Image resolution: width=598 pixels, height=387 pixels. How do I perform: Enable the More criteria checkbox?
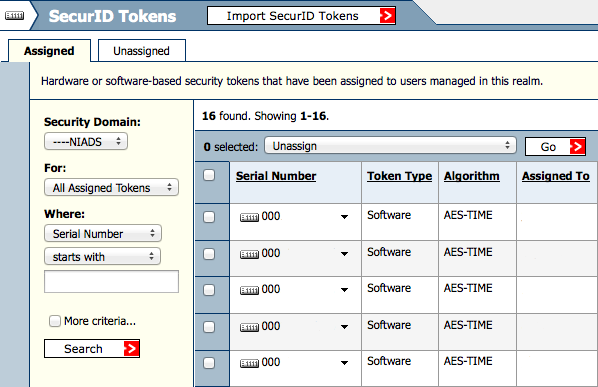55,321
